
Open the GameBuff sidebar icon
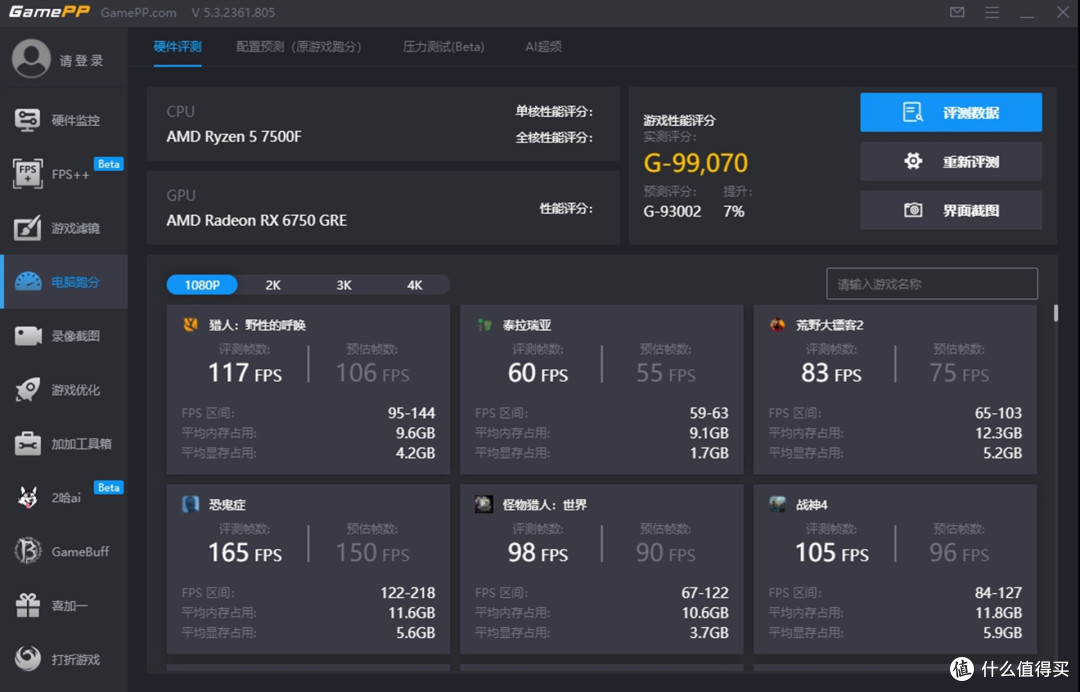(28, 551)
